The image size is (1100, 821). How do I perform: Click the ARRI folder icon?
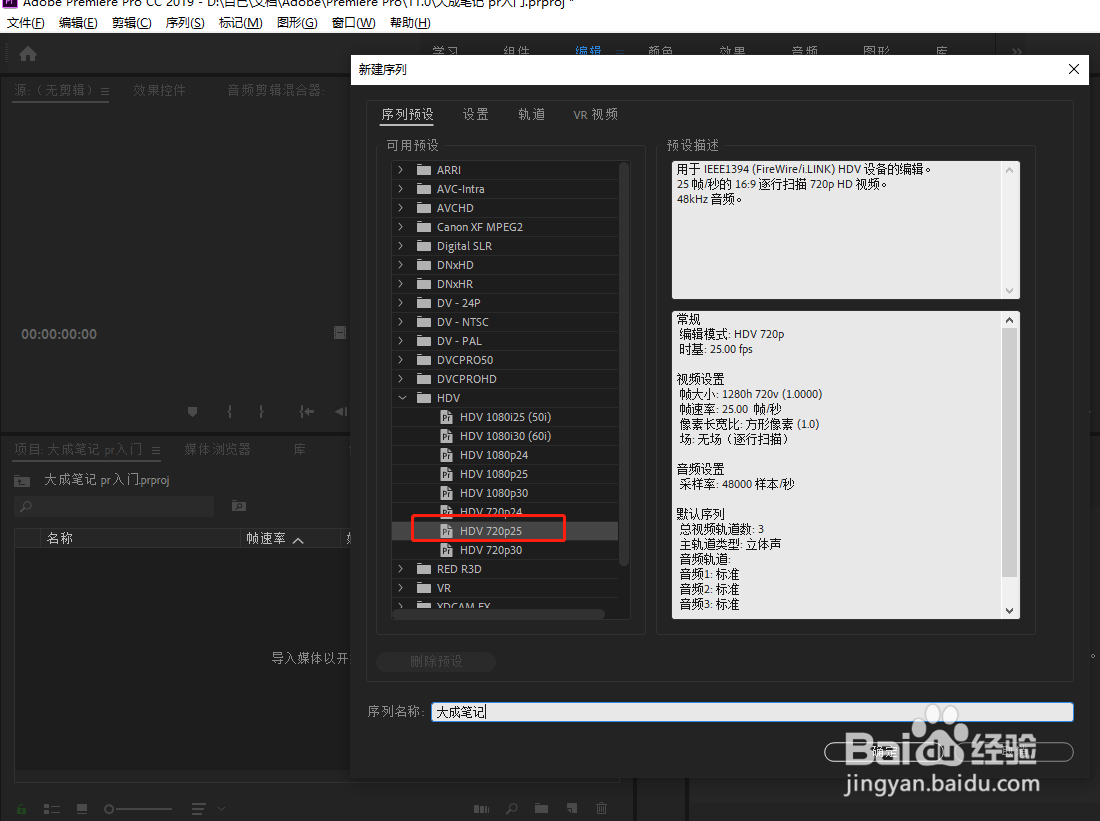click(423, 170)
